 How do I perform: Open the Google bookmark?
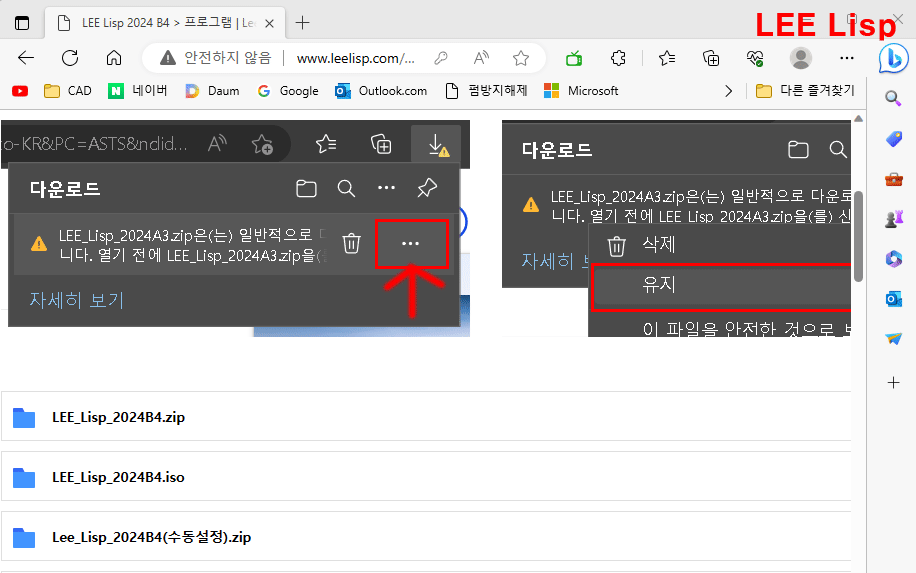288,91
